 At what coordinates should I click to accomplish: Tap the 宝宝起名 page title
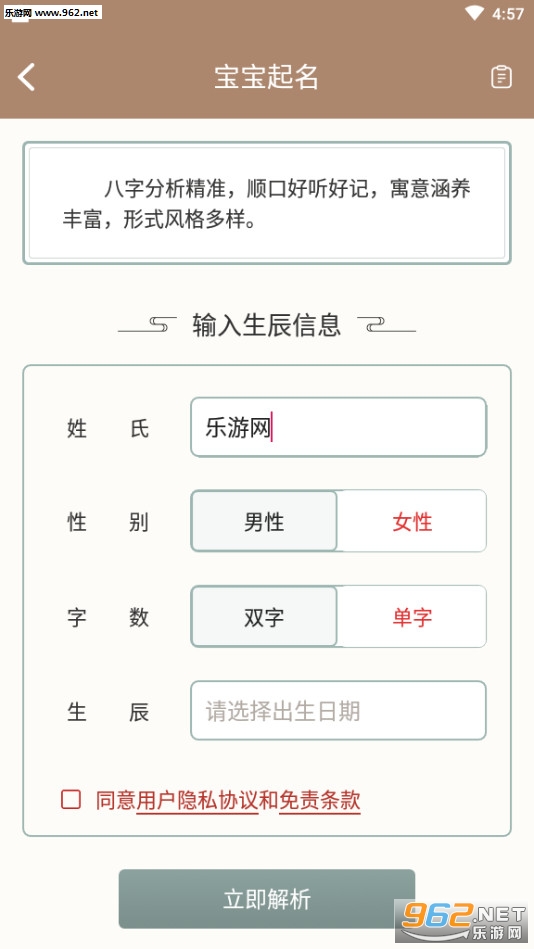266,77
